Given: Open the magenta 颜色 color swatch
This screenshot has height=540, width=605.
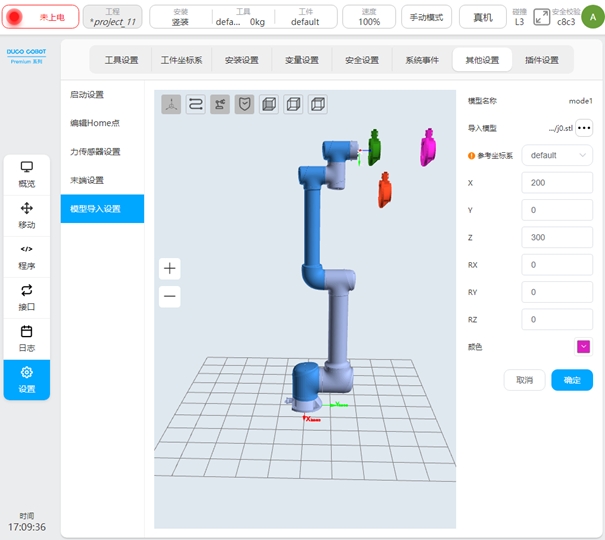Looking at the screenshot, I should pos(583,346).
